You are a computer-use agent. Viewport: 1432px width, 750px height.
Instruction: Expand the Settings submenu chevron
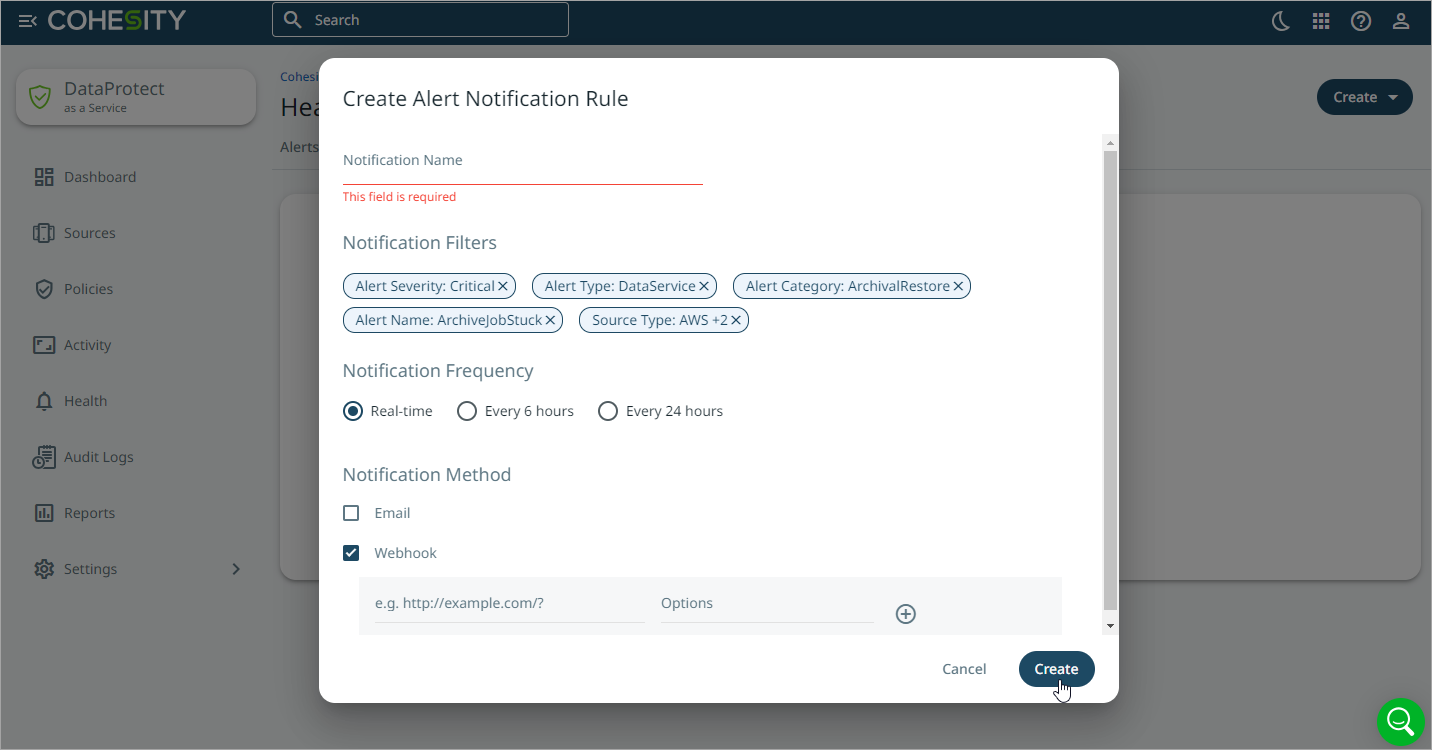[x=236, y=569]
